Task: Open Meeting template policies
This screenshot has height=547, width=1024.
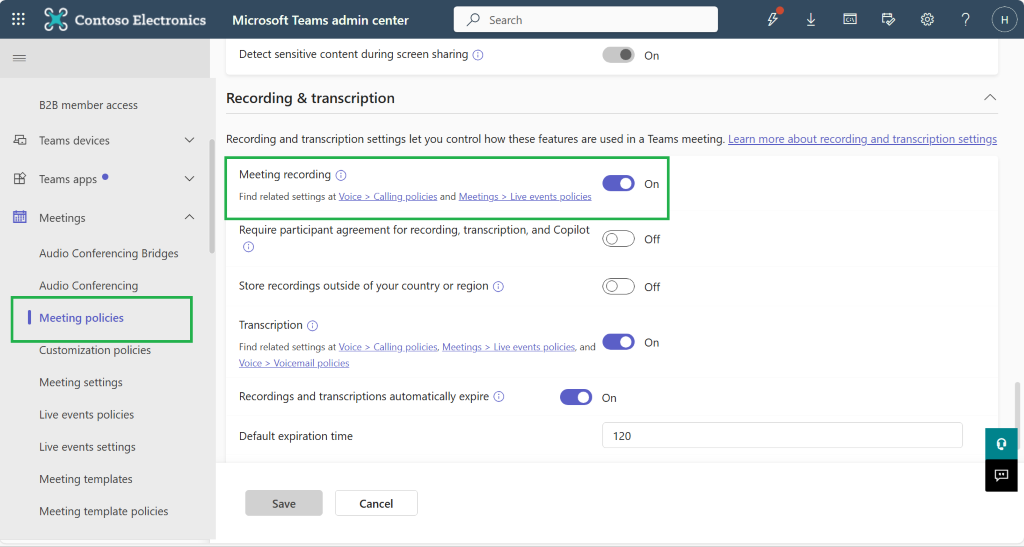Action: coord(103,511)
